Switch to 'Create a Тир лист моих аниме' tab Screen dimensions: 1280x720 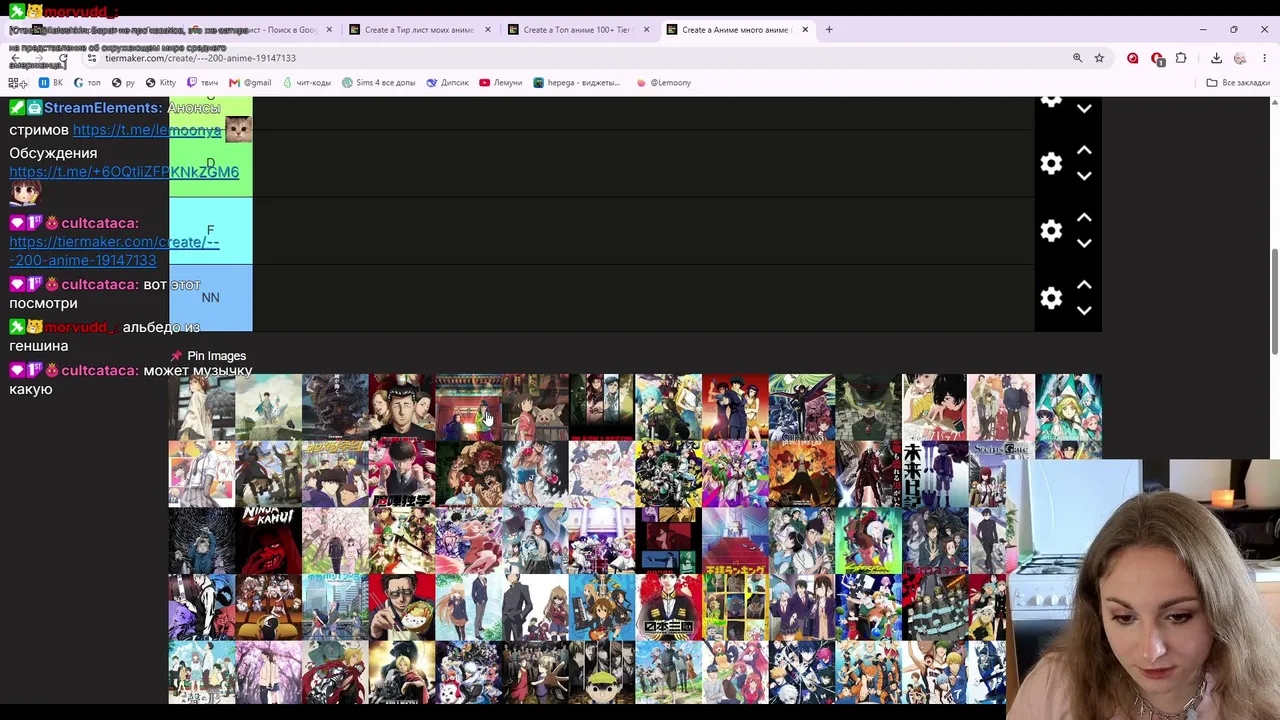coord(418,30)
